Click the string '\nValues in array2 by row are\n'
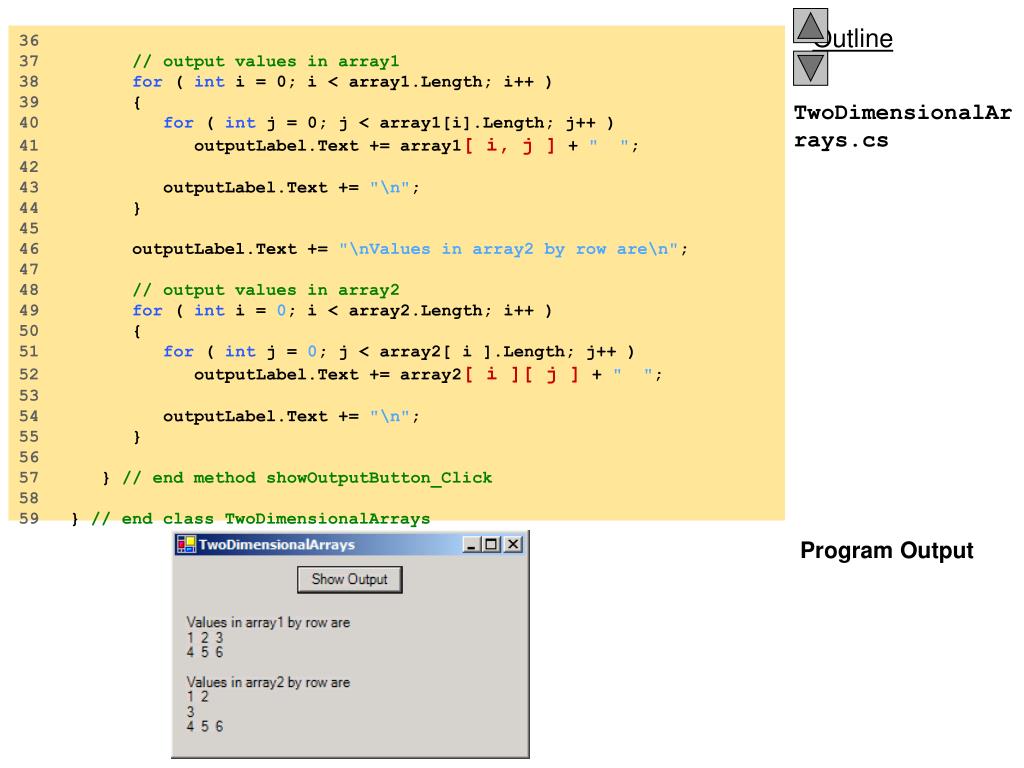The image size is (1024, 768). pos(508,249)
